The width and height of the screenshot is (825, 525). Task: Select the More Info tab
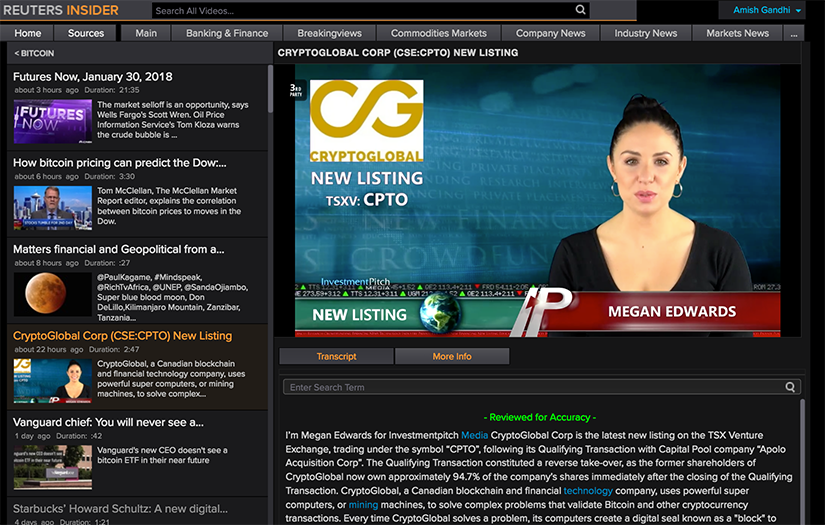click(452, 356)
